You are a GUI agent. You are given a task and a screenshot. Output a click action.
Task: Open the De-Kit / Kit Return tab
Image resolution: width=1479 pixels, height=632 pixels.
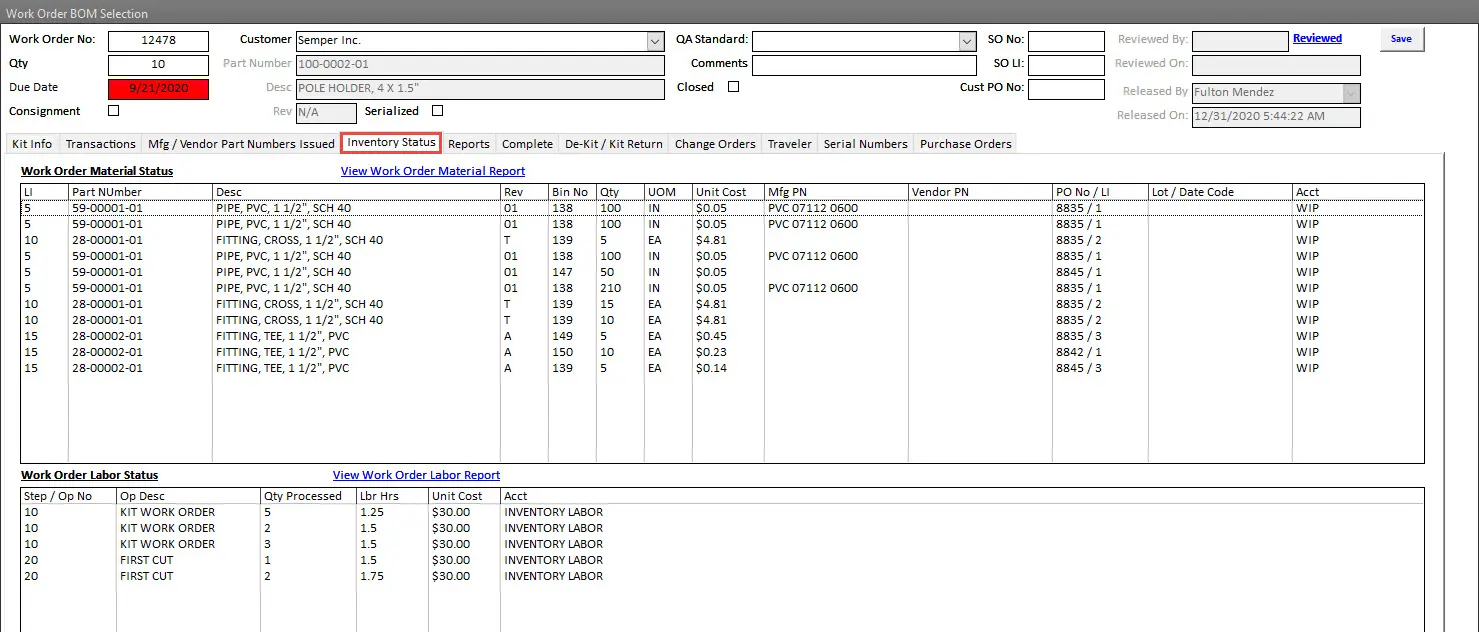(613, 144)
